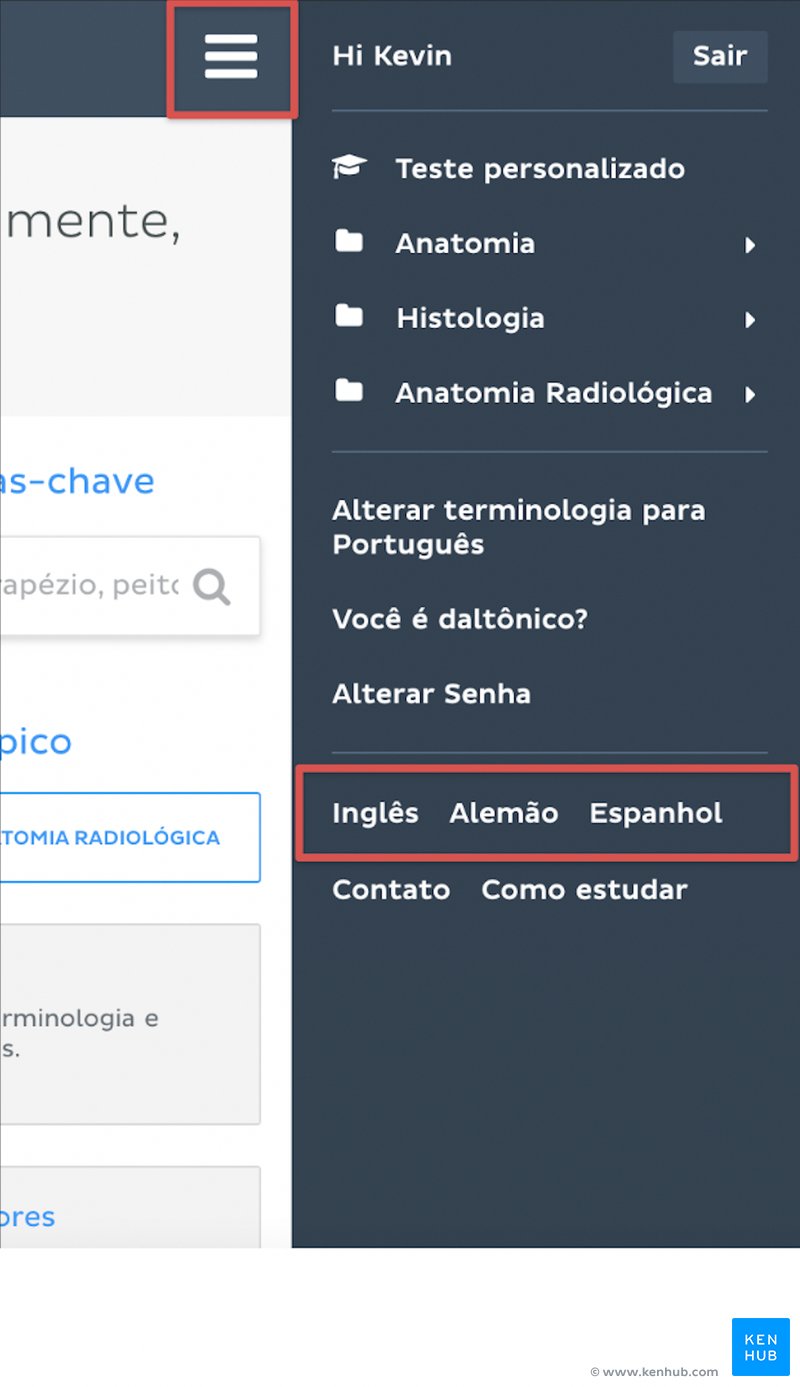The width and height of the screenshot is (800, 1387).
Task: Switch language to Espanhol
Action: click(656, 814)
